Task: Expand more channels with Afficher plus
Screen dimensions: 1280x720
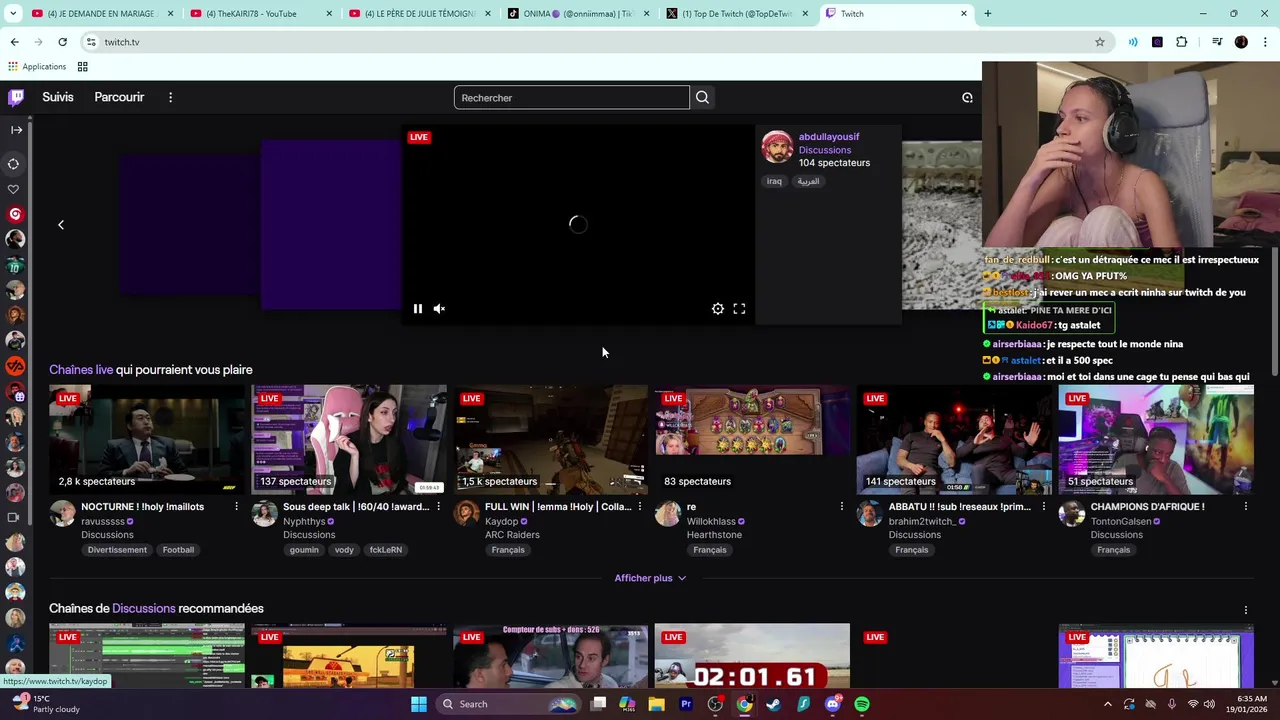Action: click(x=650, y=578)
